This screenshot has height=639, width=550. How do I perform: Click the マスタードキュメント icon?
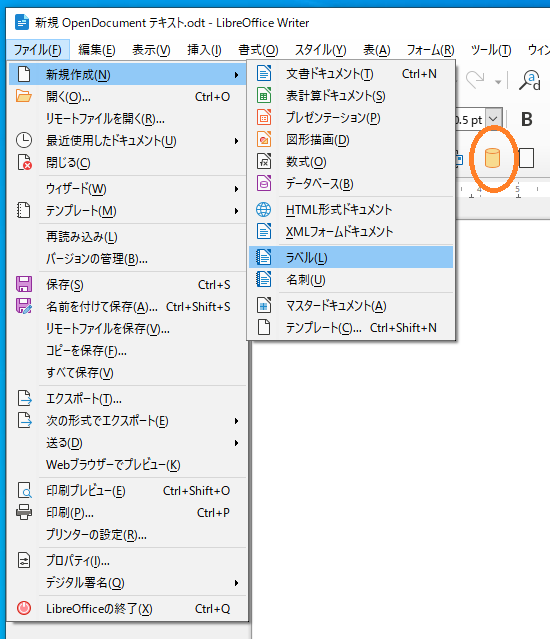tap(264, 305)
